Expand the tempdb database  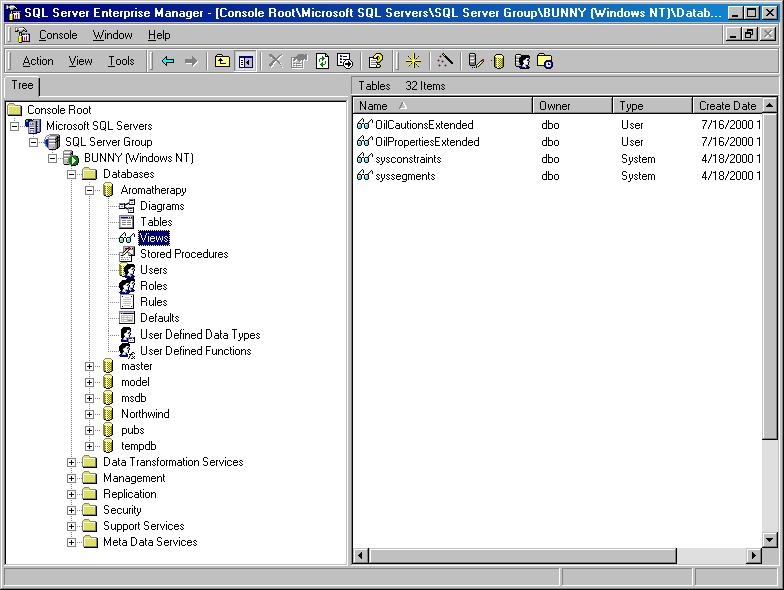click(90, 446)
